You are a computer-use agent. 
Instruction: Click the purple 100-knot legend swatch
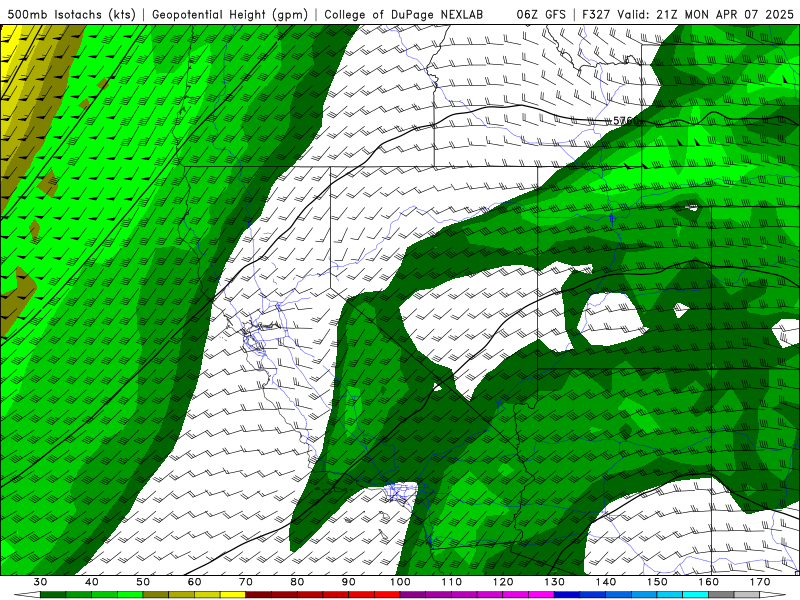pos(413,595)
